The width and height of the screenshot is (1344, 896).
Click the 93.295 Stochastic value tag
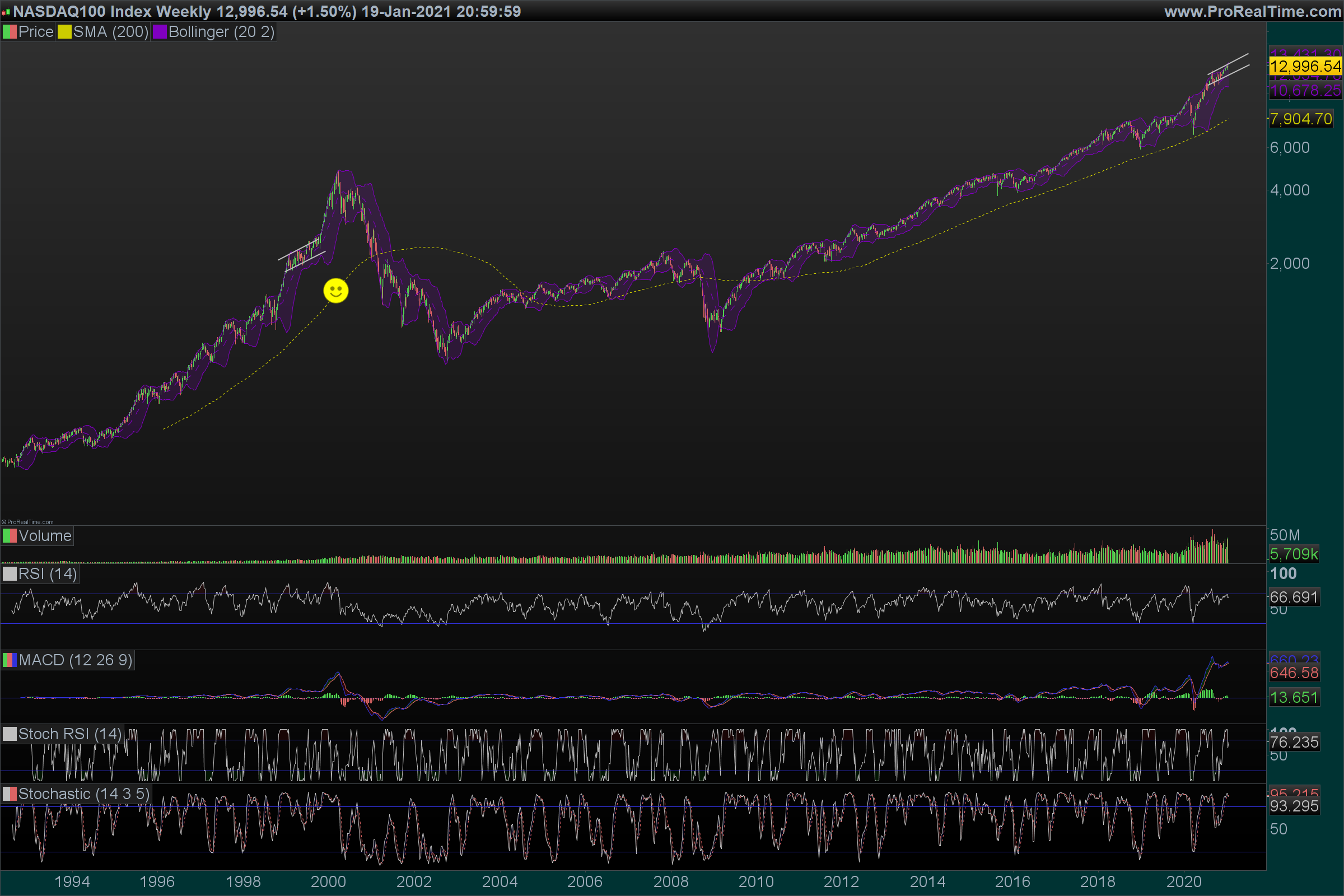pos(1294,806)
